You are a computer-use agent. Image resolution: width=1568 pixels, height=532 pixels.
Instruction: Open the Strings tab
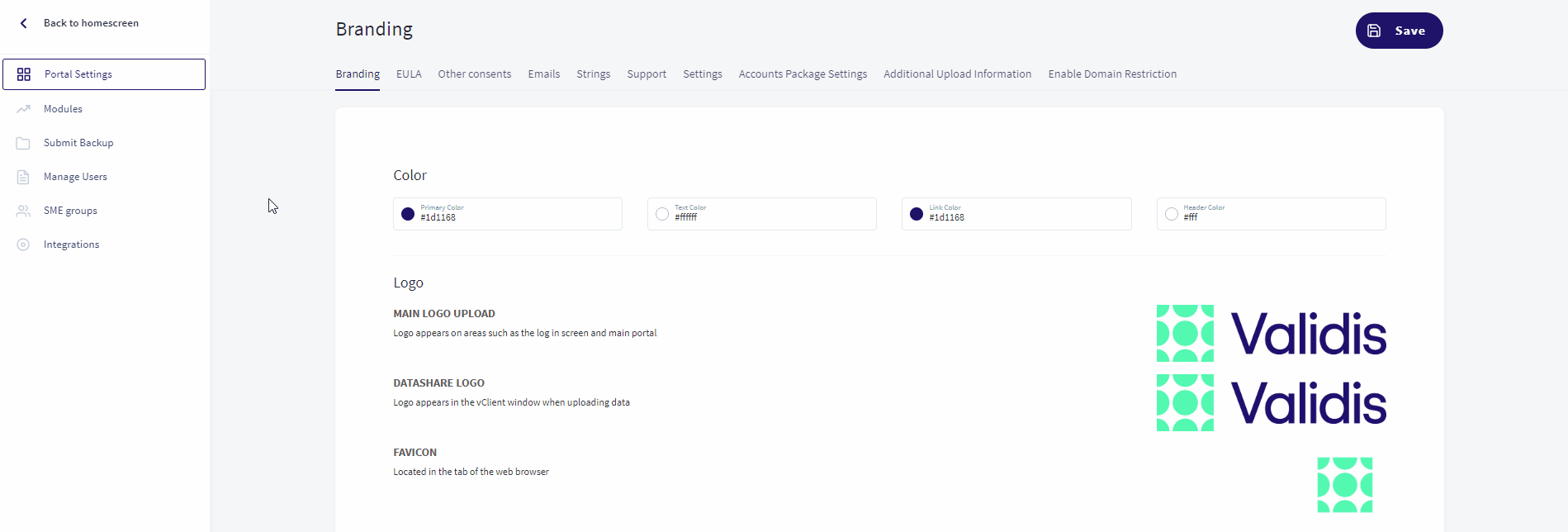point(594,74)
